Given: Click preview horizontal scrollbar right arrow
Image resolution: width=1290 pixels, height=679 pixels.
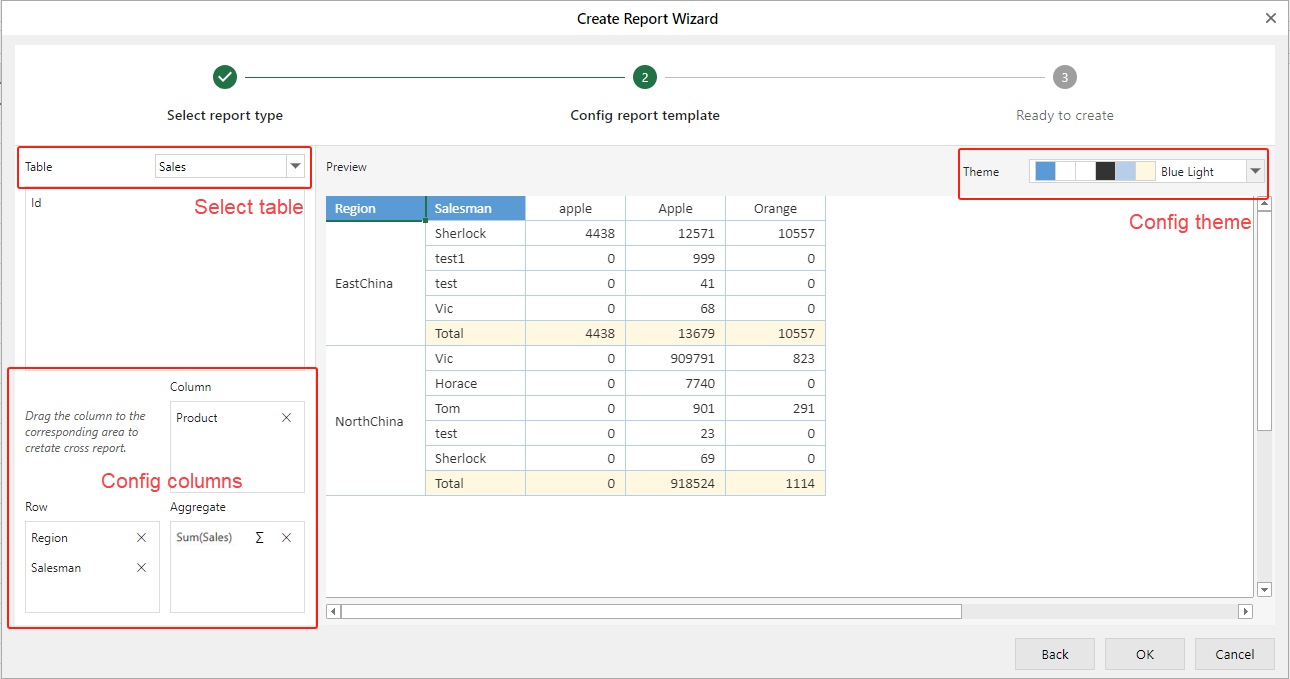Looking at the screenshot, I should 1245,611.
